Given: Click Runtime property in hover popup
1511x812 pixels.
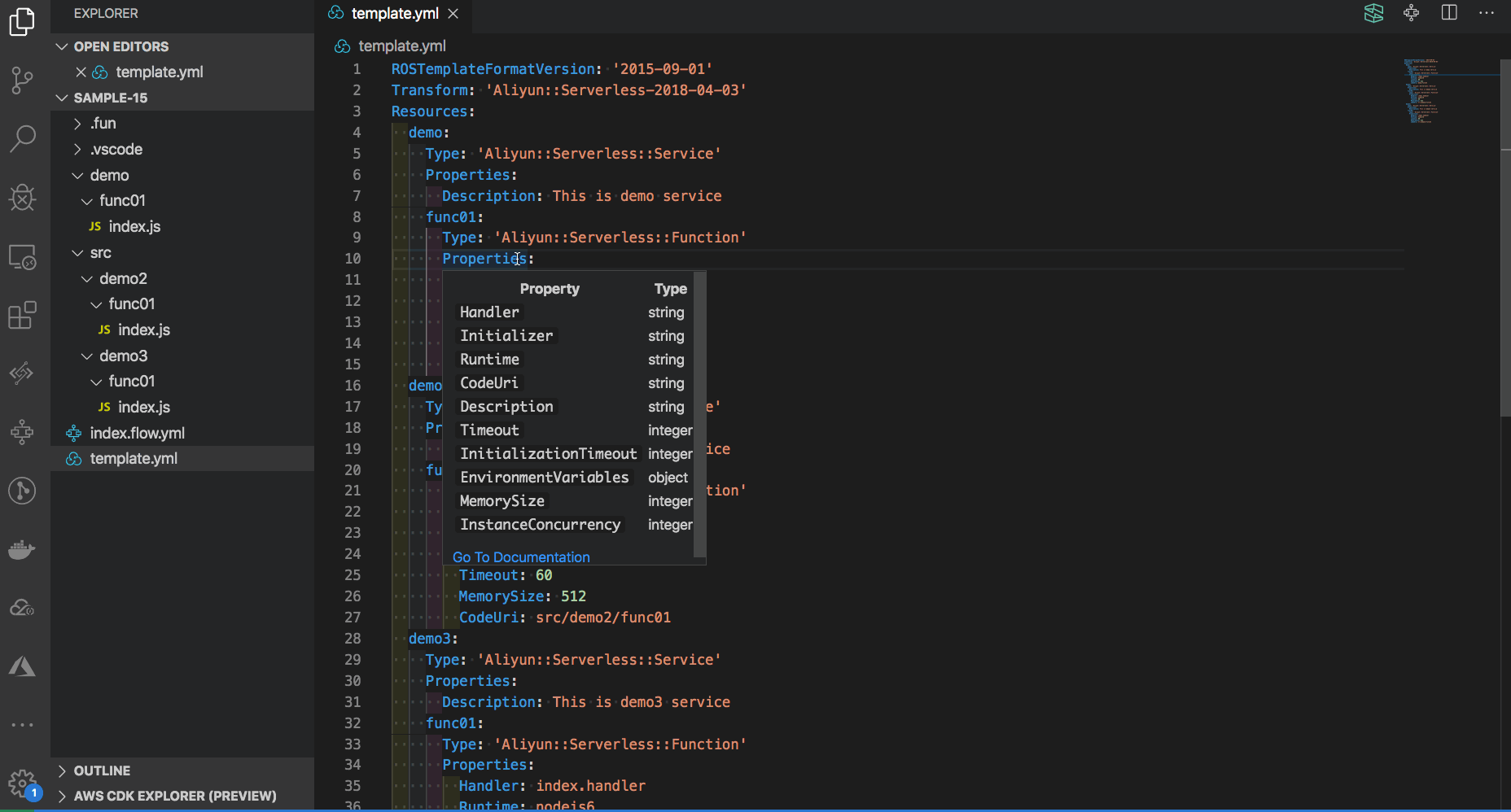Looking at the screenshot, I should pos(489,360).
